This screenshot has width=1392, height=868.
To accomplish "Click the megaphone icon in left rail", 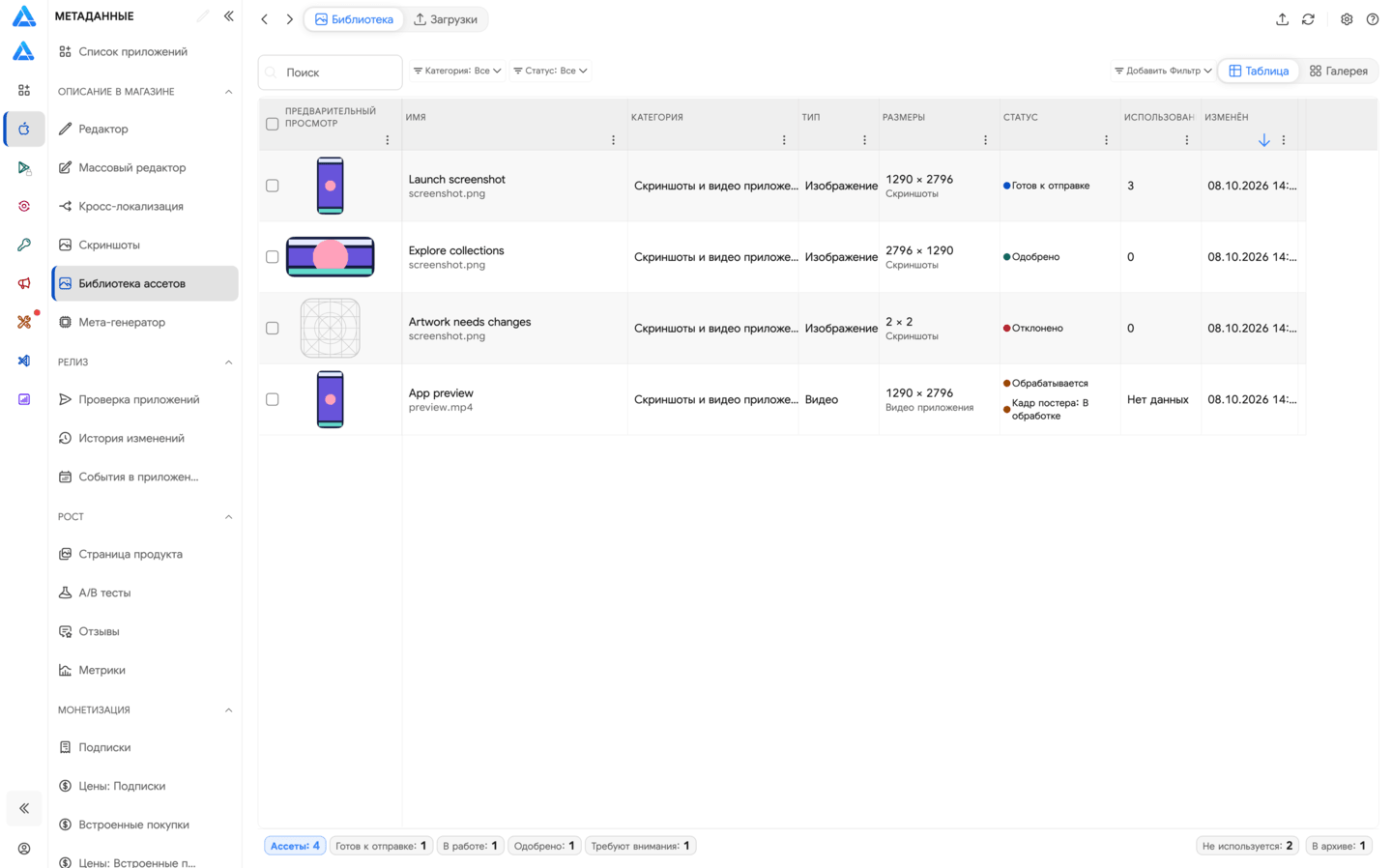I will (x=24, y=283).
